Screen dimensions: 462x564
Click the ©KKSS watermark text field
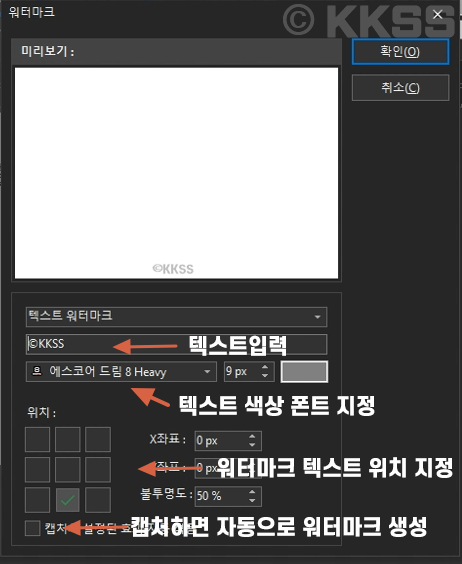click(x=176, y=344)
